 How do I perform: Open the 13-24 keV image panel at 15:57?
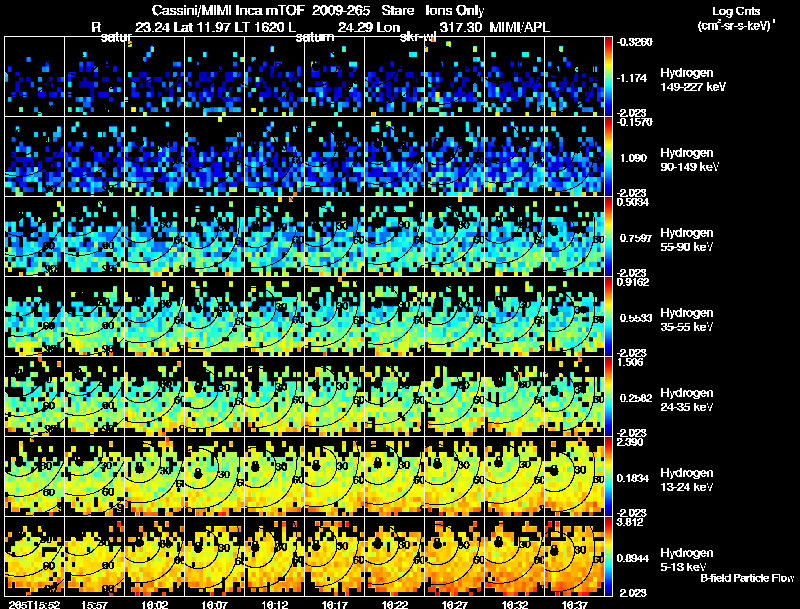94,476
